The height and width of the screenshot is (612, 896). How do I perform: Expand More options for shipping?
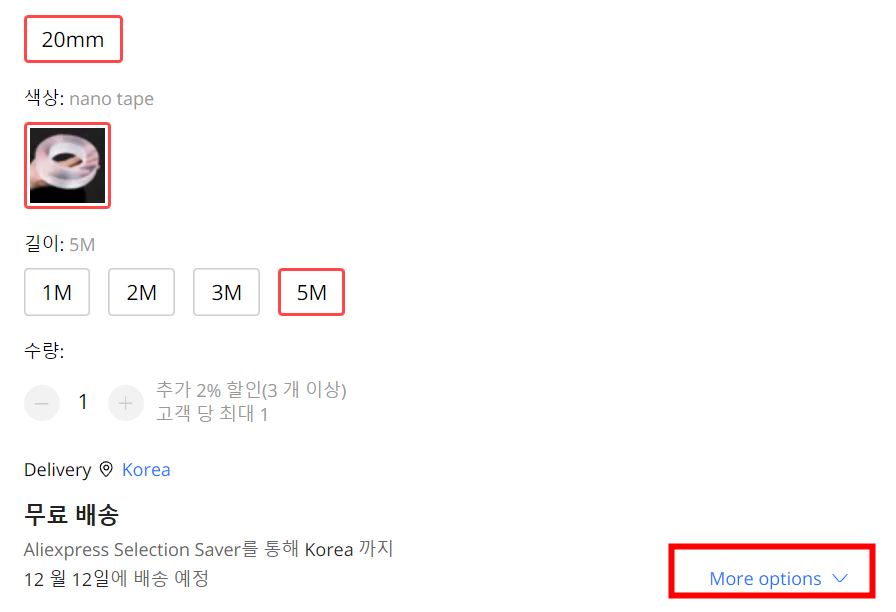[x=778, y=578]
